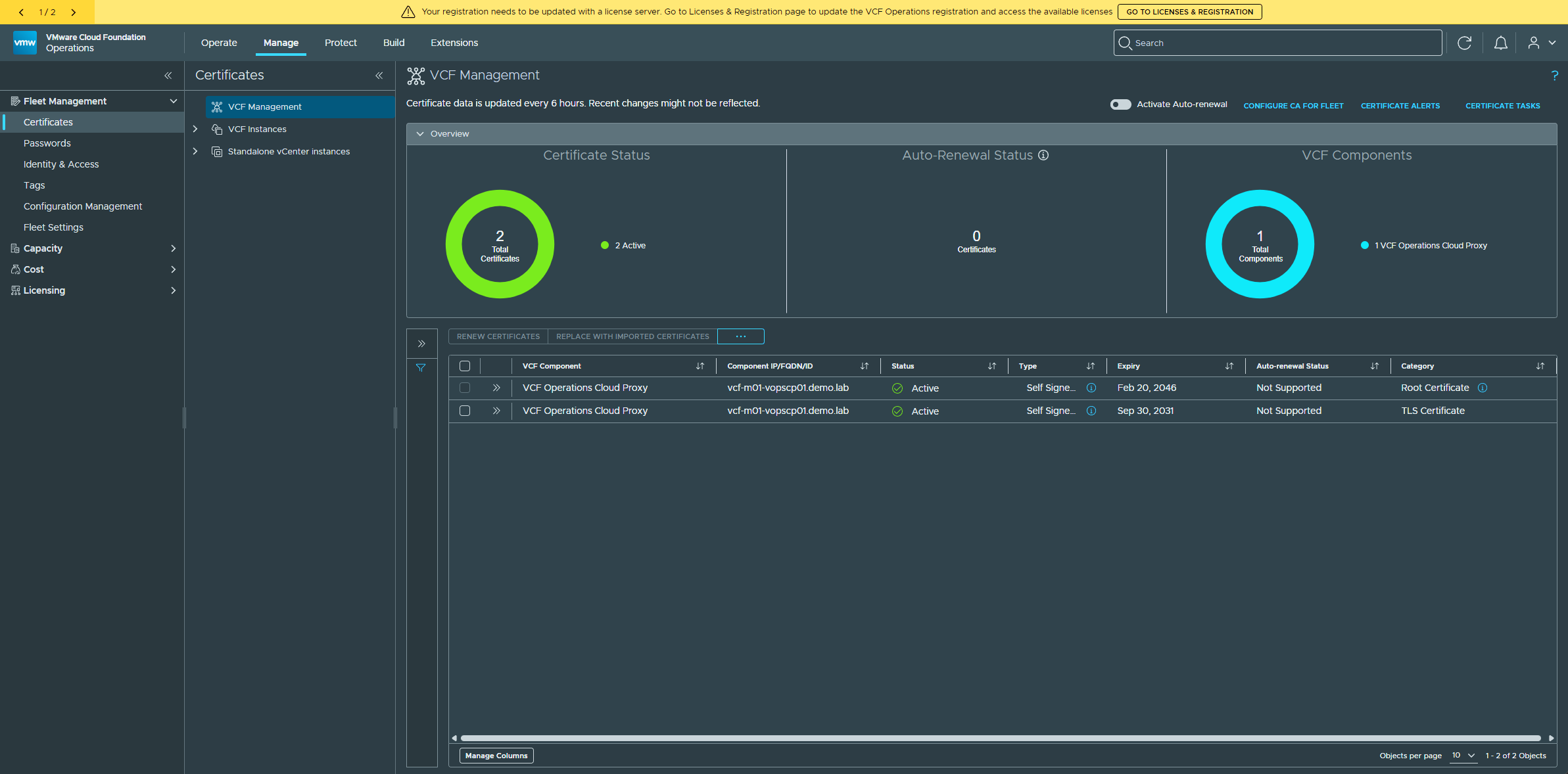Collapse the left navigation with double-chevron
This screenshot has height=774, width=1568.
click(x=168, y=76)
